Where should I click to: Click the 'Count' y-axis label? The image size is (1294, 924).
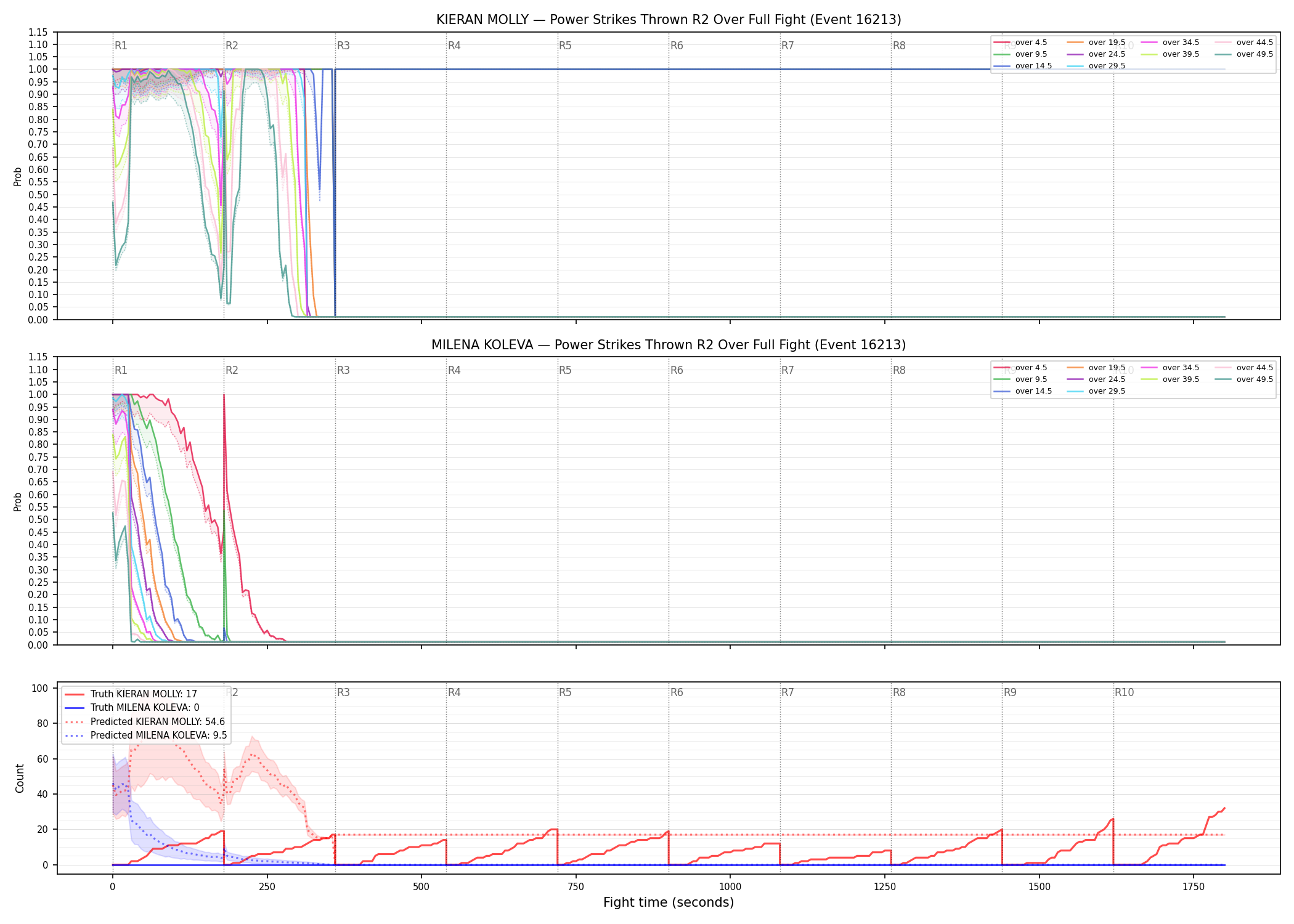pyautogui.click(x=20, y=778)
